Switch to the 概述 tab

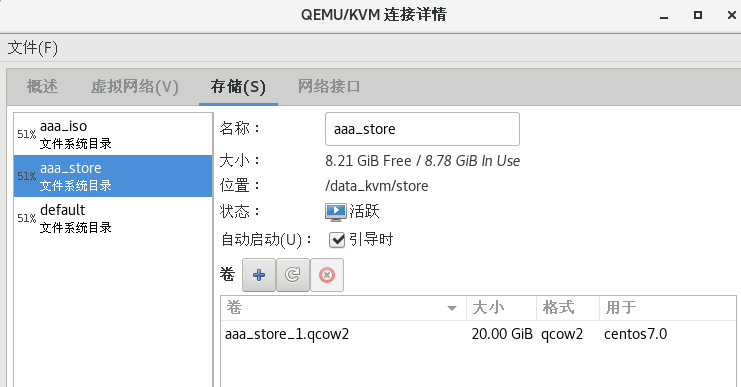pos(43,86)
